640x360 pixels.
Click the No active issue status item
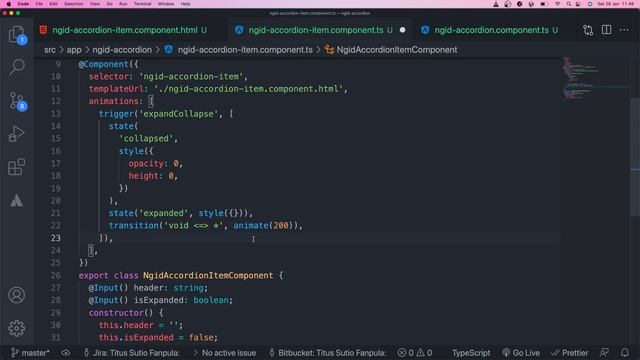[224, 353]
